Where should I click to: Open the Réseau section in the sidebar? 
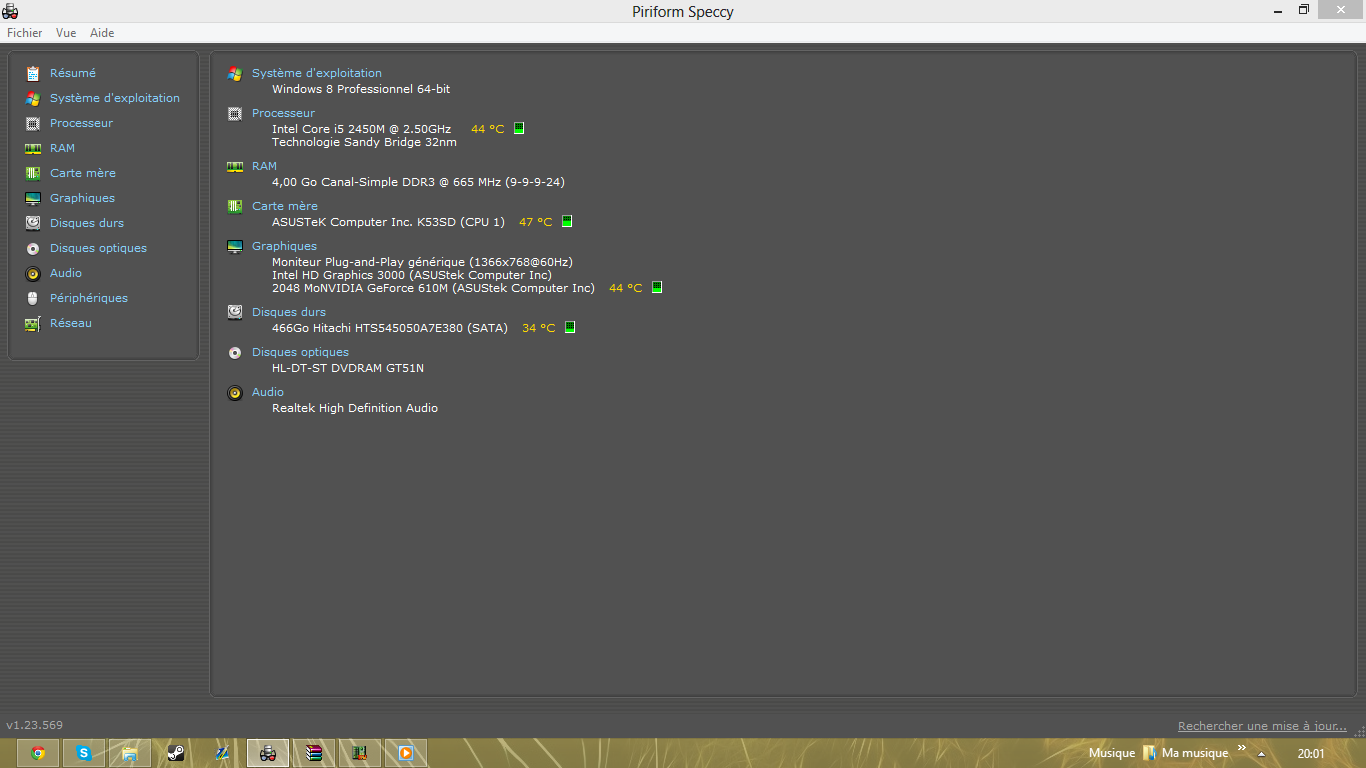[x=71, y=323]
